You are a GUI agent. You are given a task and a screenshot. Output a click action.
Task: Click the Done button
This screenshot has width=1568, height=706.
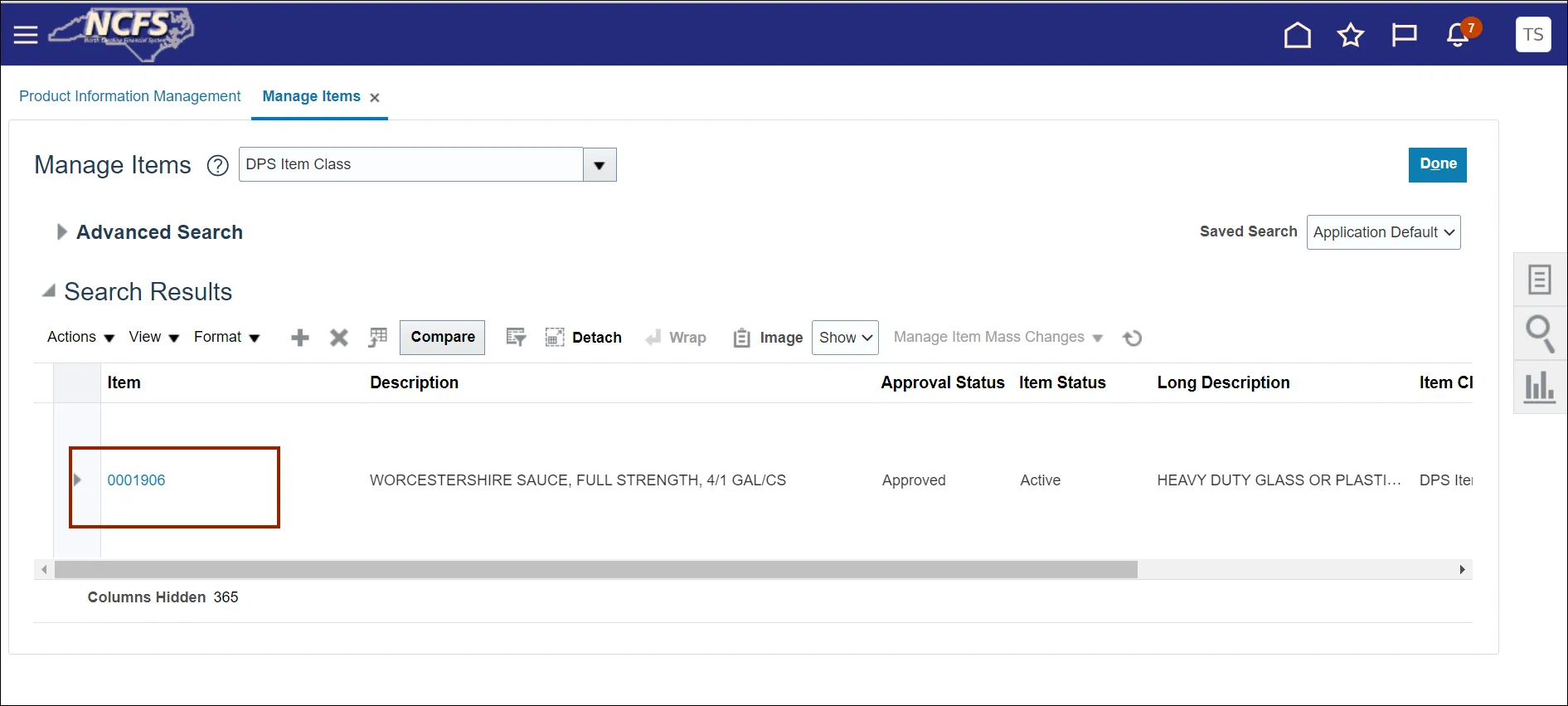(x=1437, y=164)
